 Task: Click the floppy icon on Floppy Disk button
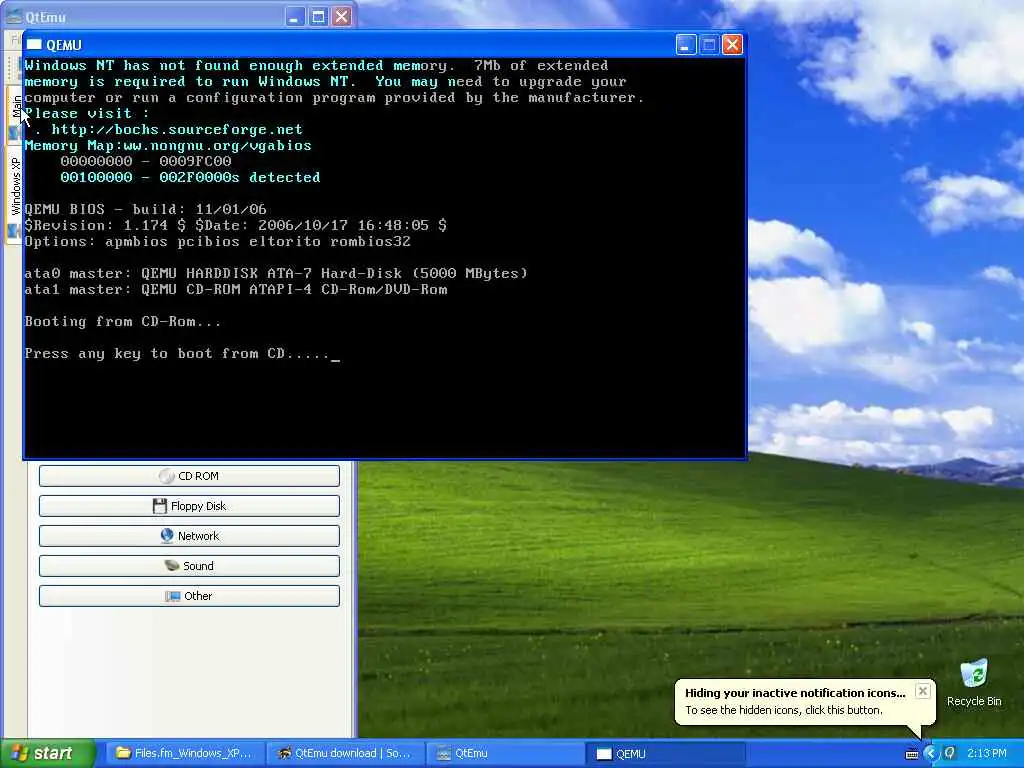(159, 506)
